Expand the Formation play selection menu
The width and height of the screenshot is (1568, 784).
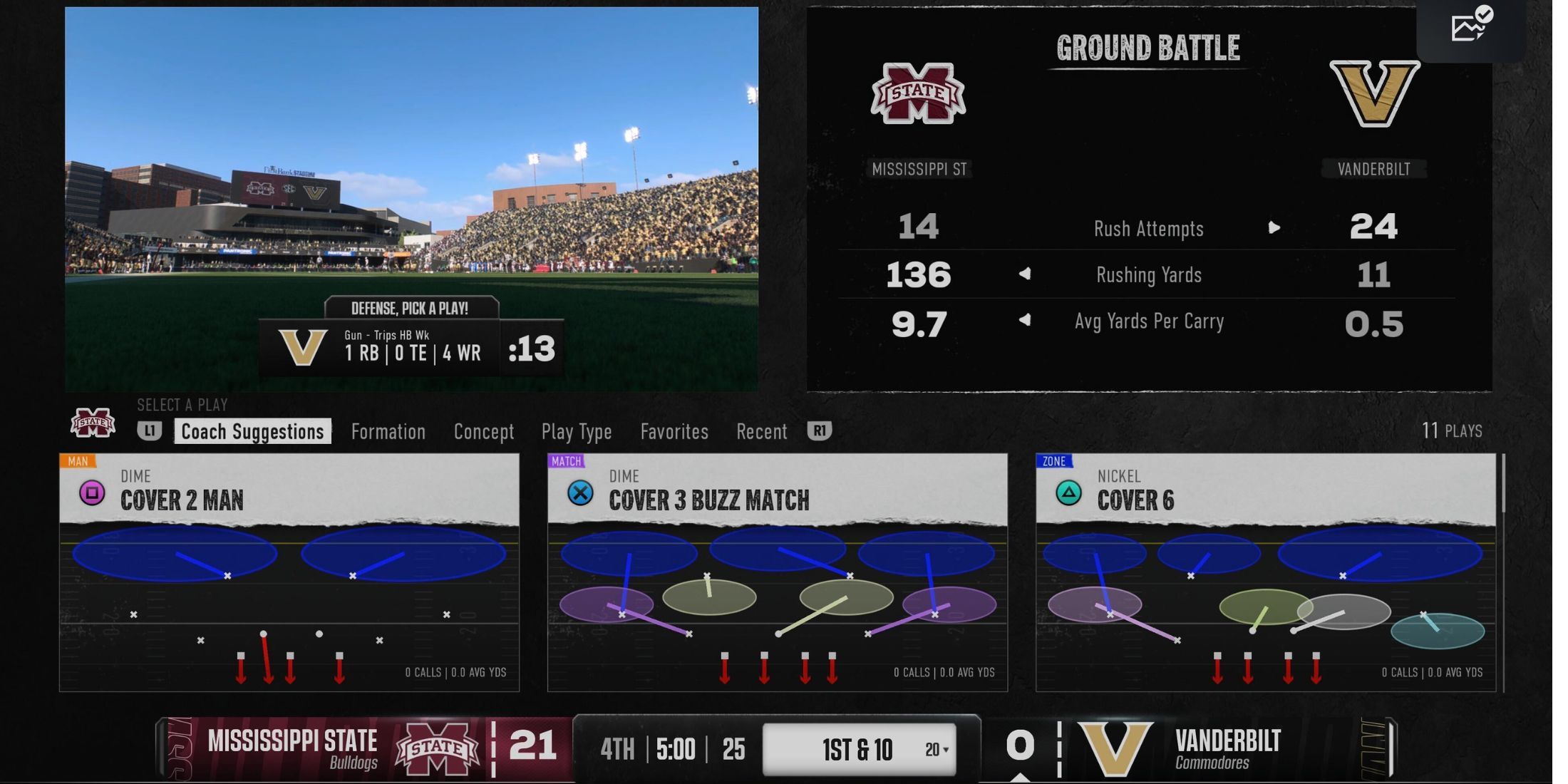388,430
